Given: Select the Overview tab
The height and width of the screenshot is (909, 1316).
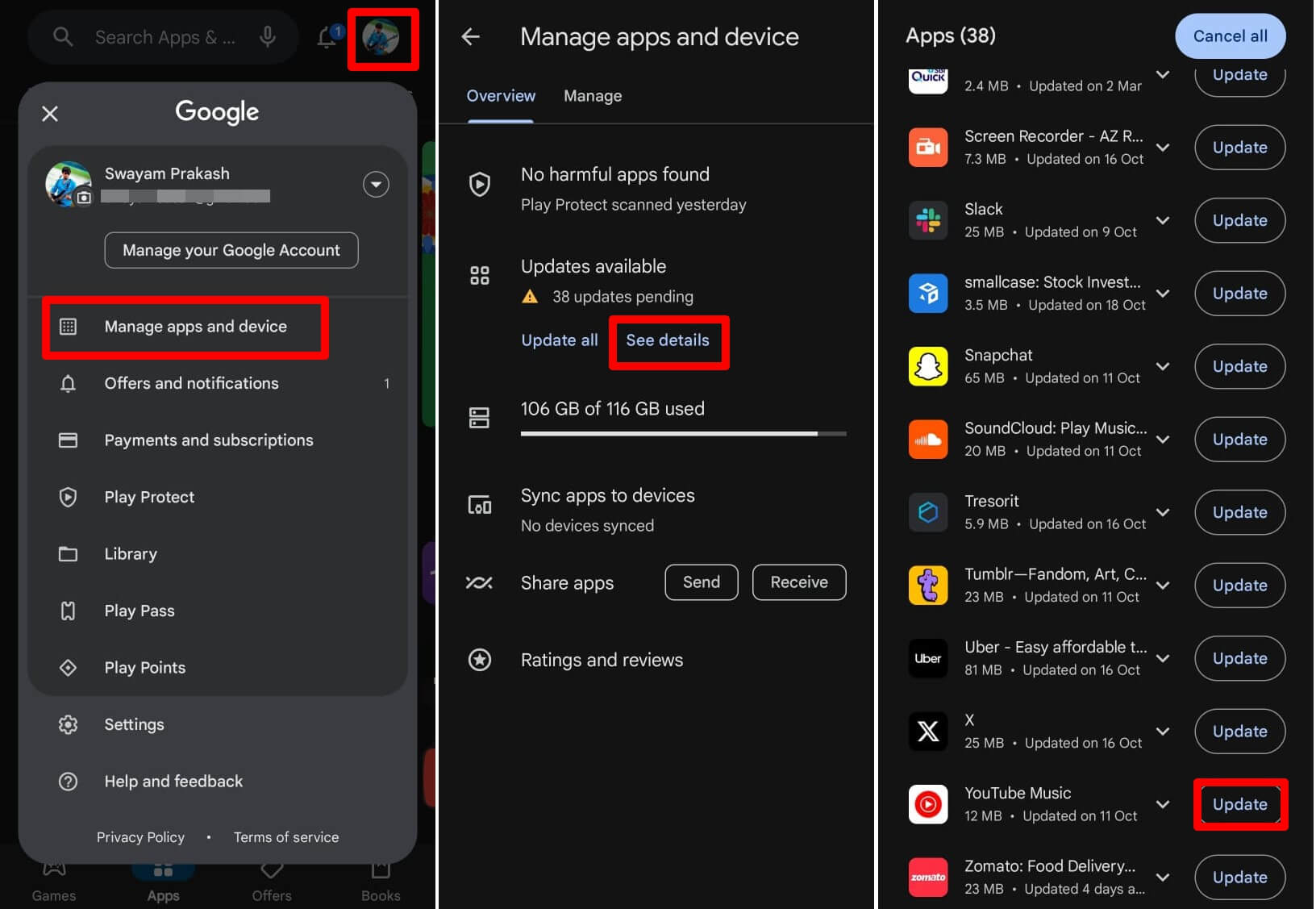Looking at the screenshot, I should [x=501, y=96].
